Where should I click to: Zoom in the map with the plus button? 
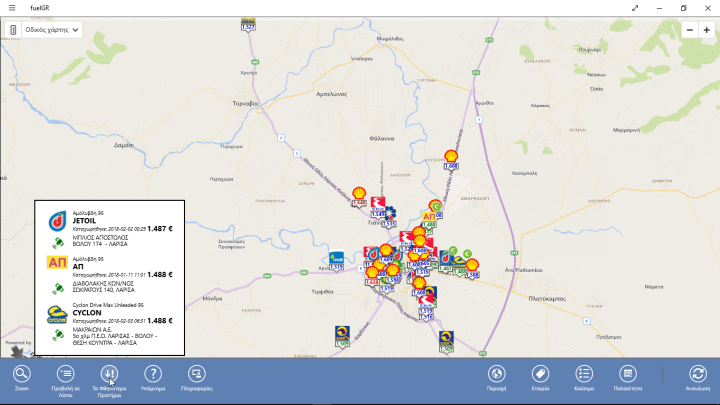(706, 30)
